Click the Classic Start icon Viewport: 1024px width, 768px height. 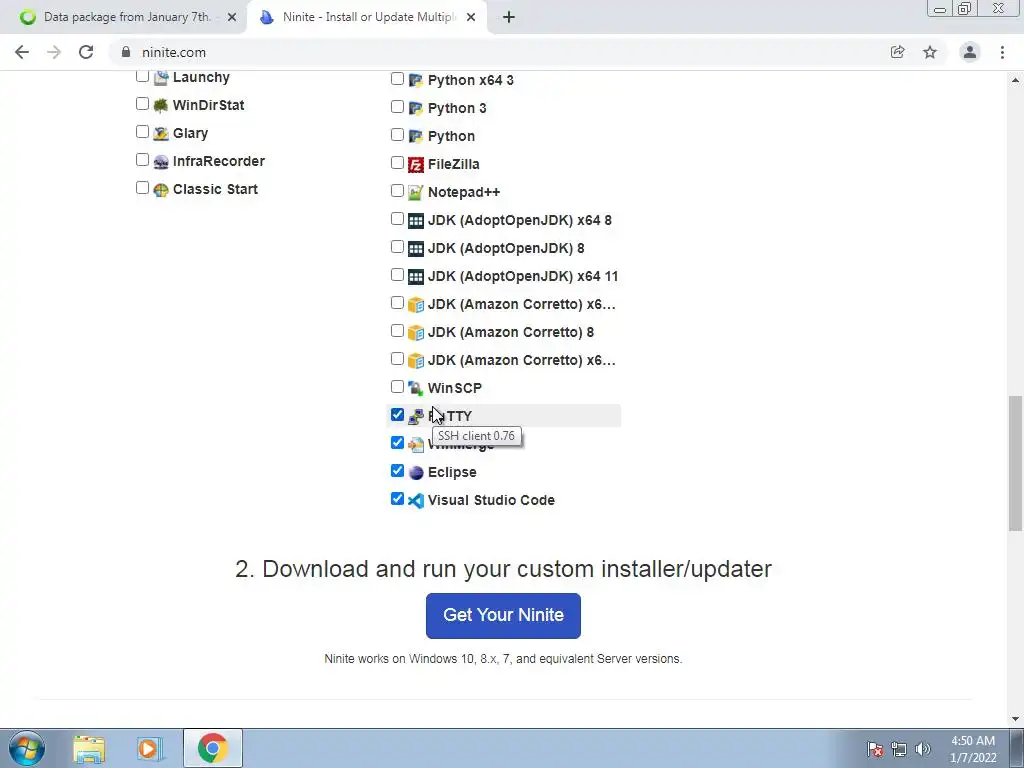pyautogui.click(x=161, y=189)
